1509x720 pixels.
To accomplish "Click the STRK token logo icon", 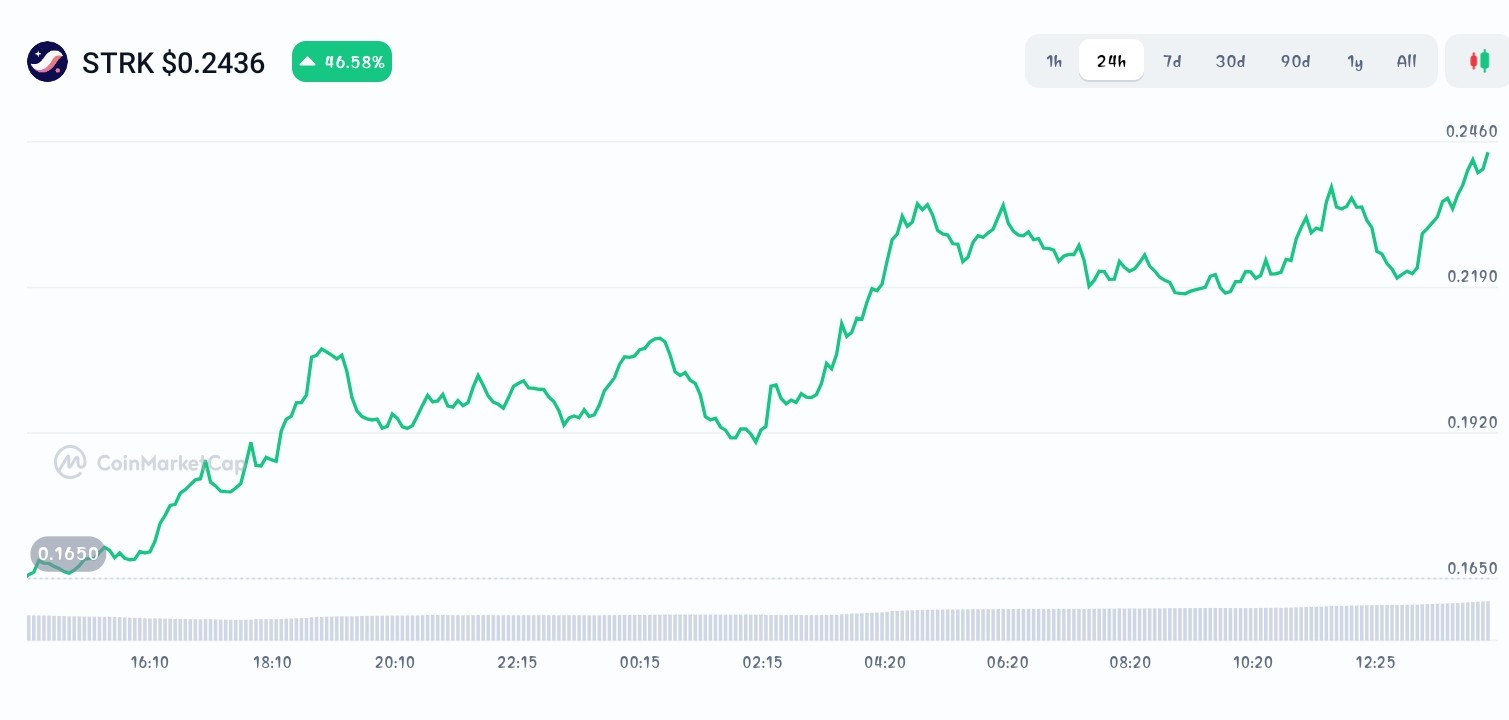I will pyautogui.click(x=47, y=62).
